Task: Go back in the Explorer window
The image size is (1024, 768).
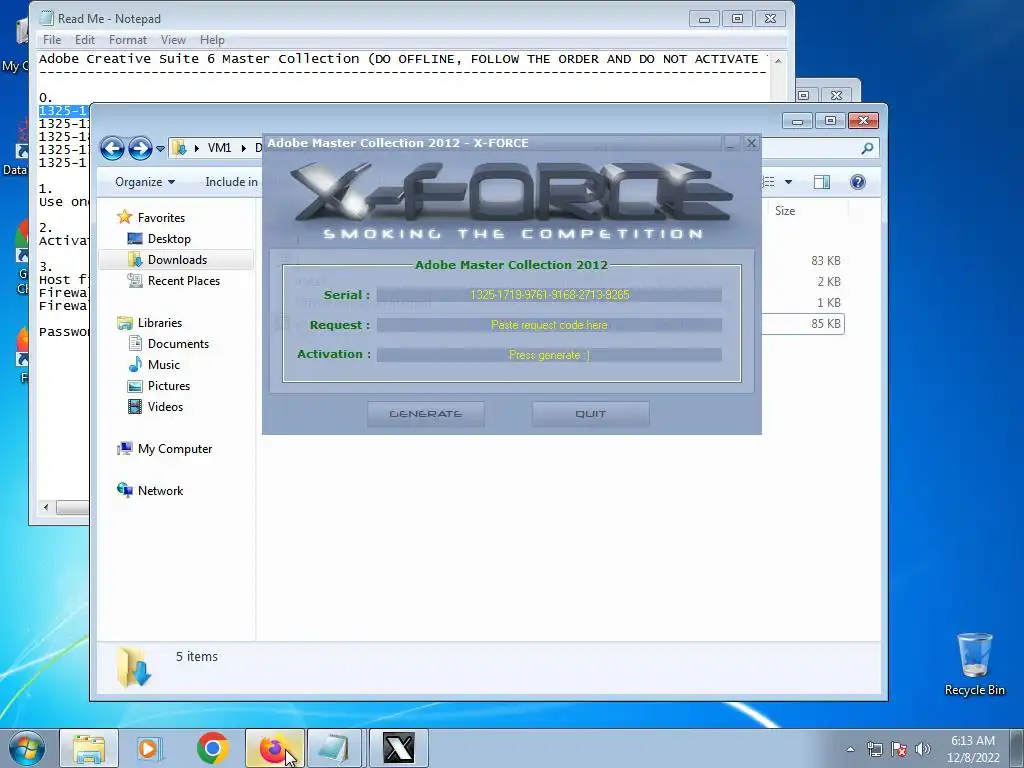Action: (x=112, y=148)
